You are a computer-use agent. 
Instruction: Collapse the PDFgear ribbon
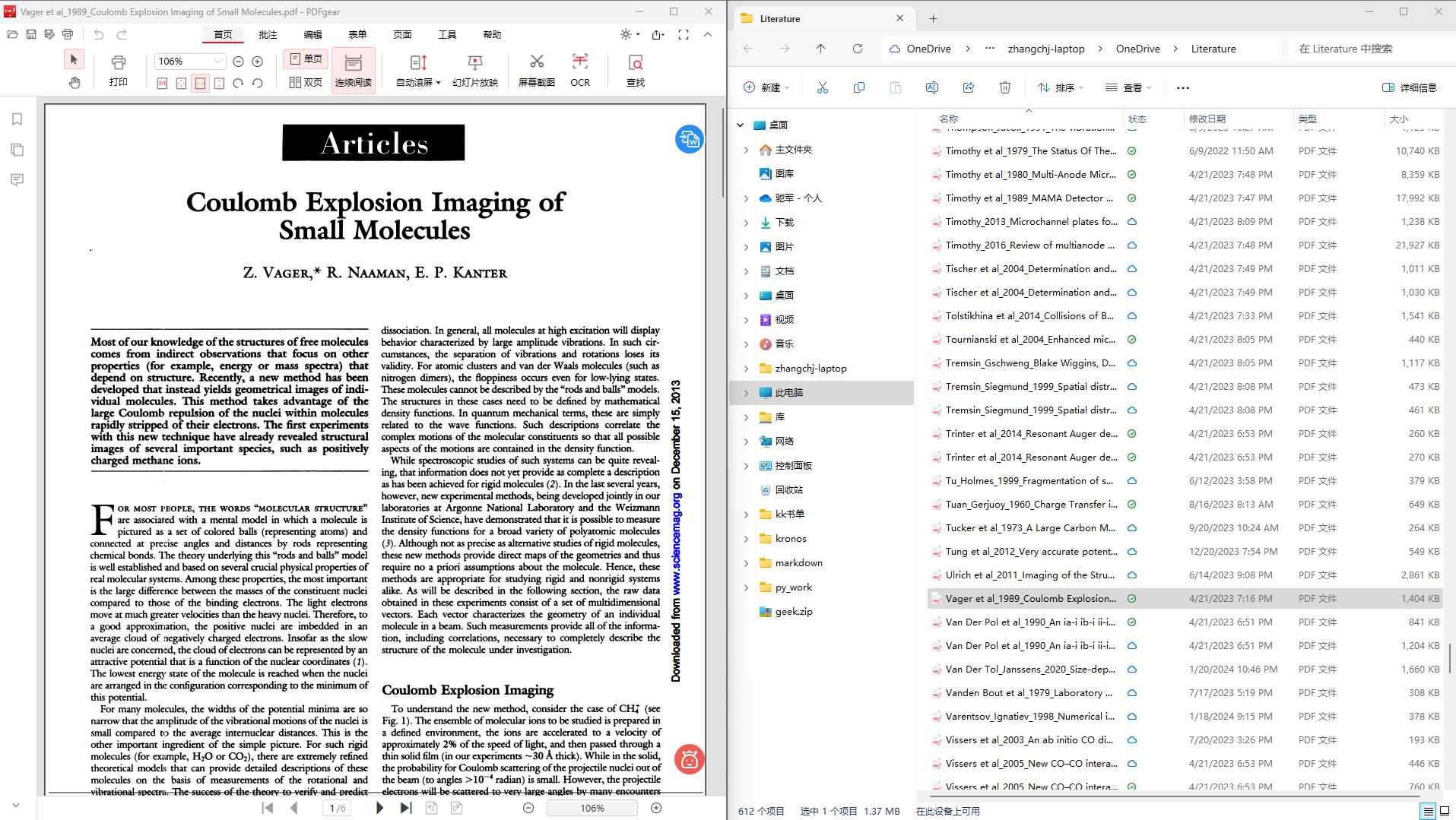[x=708, y=34]
